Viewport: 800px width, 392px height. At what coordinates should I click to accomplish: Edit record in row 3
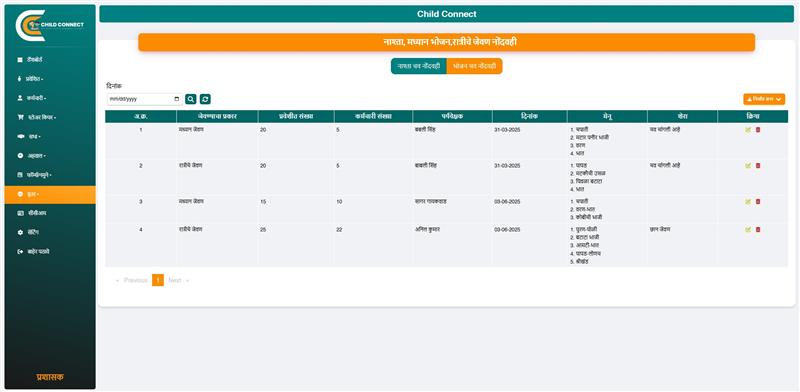point(748,202)
